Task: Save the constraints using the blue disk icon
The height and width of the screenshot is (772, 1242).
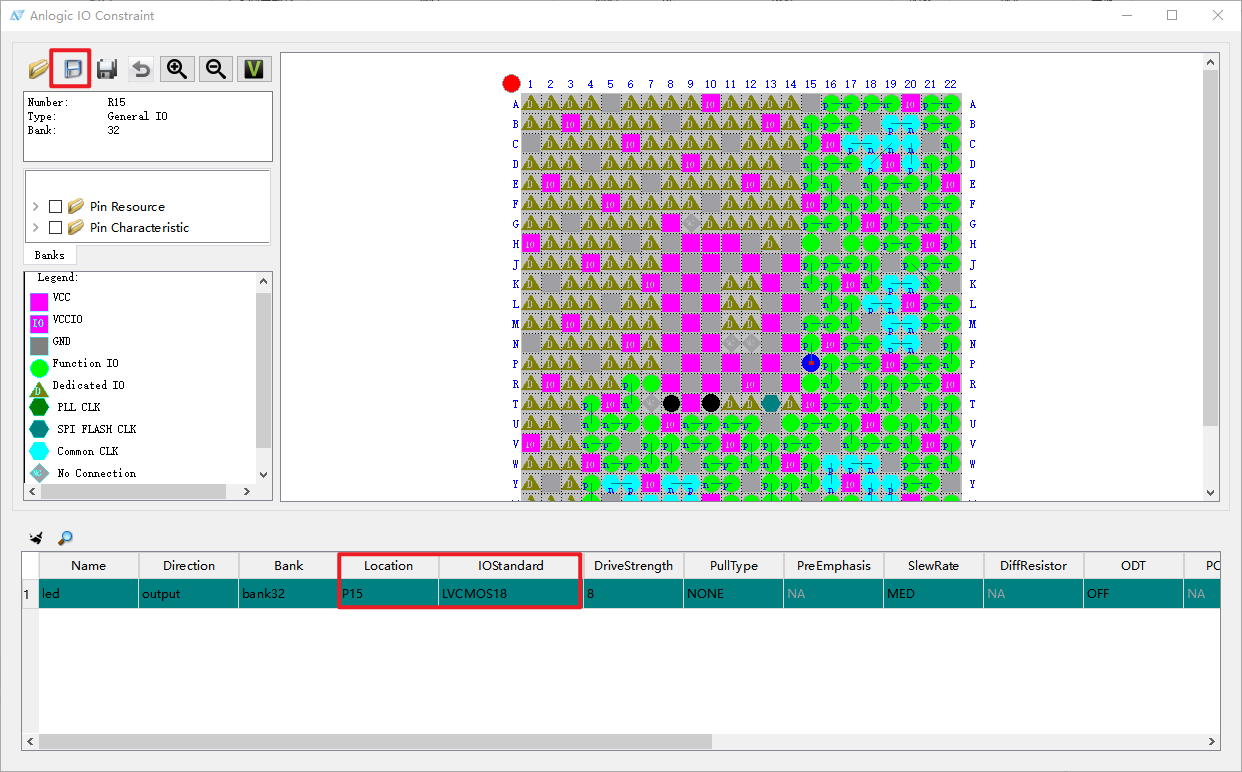Action: point(72,68)
